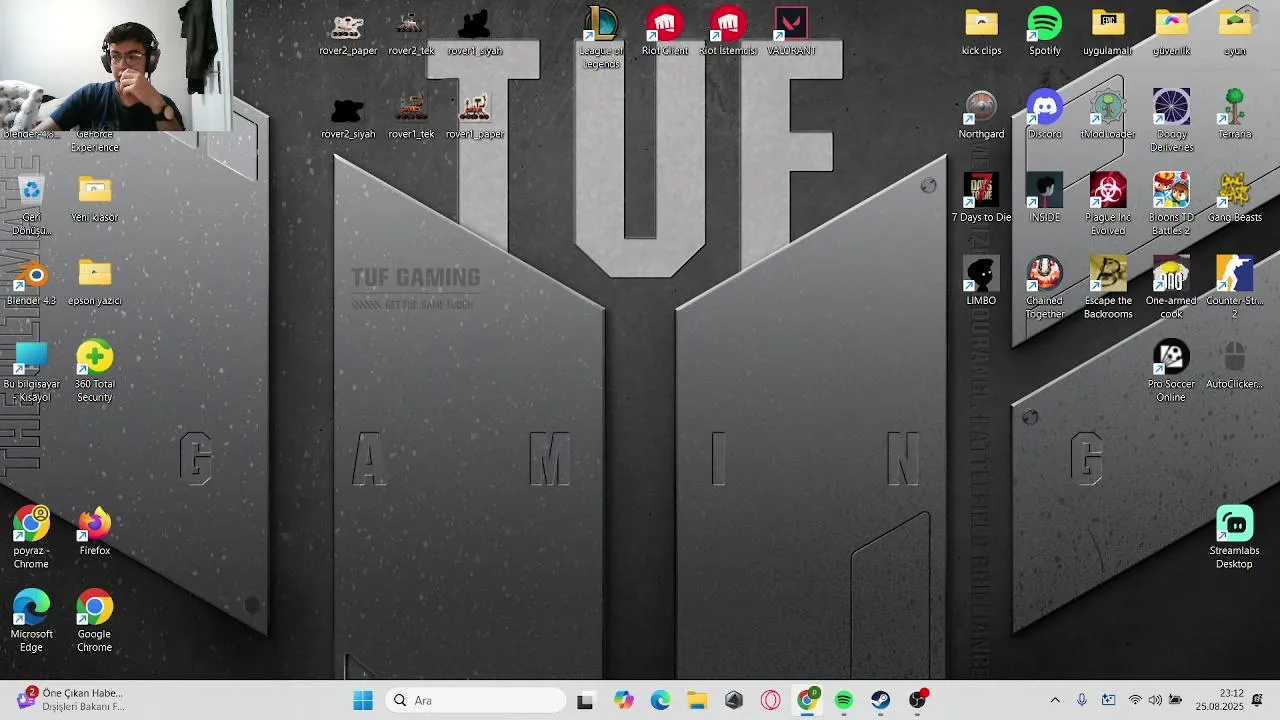Launch the INSIDE game shortcut
1280x720 pixels.
tap(1045, 199)
